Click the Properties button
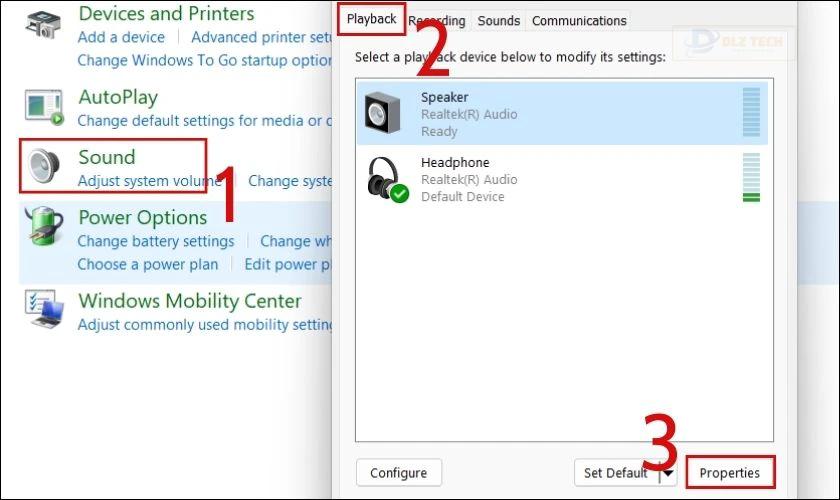 click(x=730, y=473)
